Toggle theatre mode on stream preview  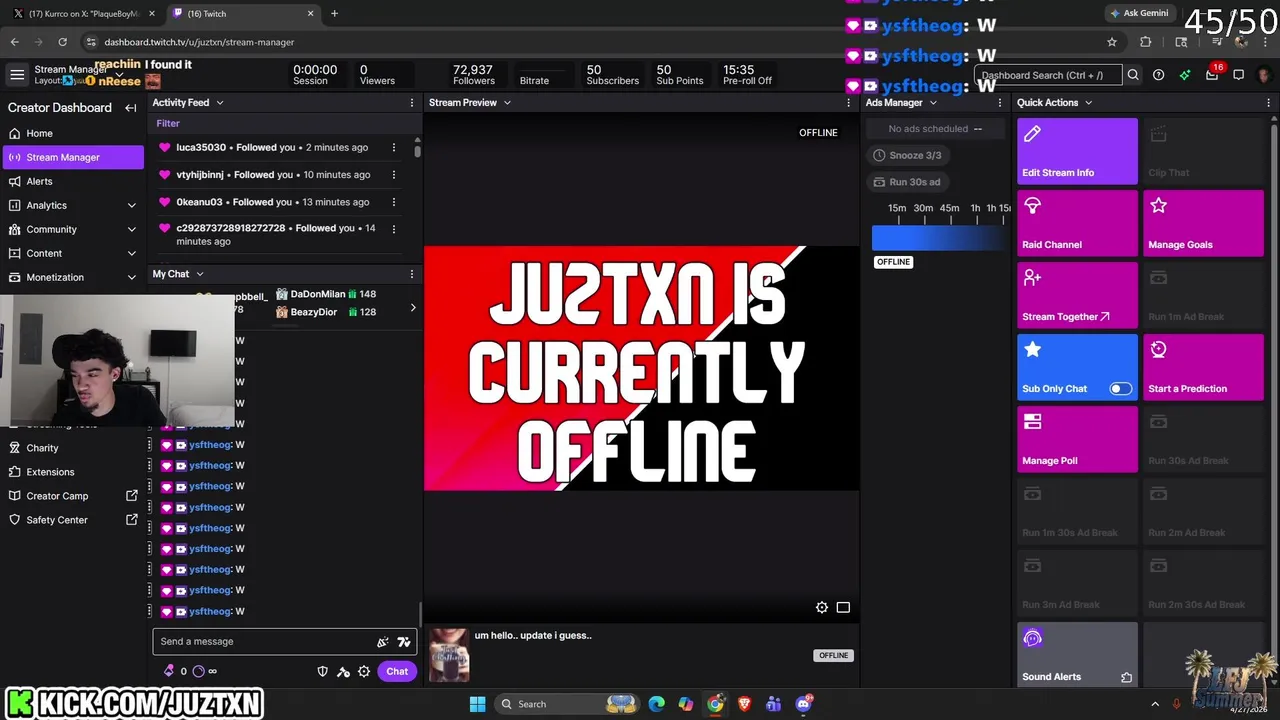tap(843, 608)
